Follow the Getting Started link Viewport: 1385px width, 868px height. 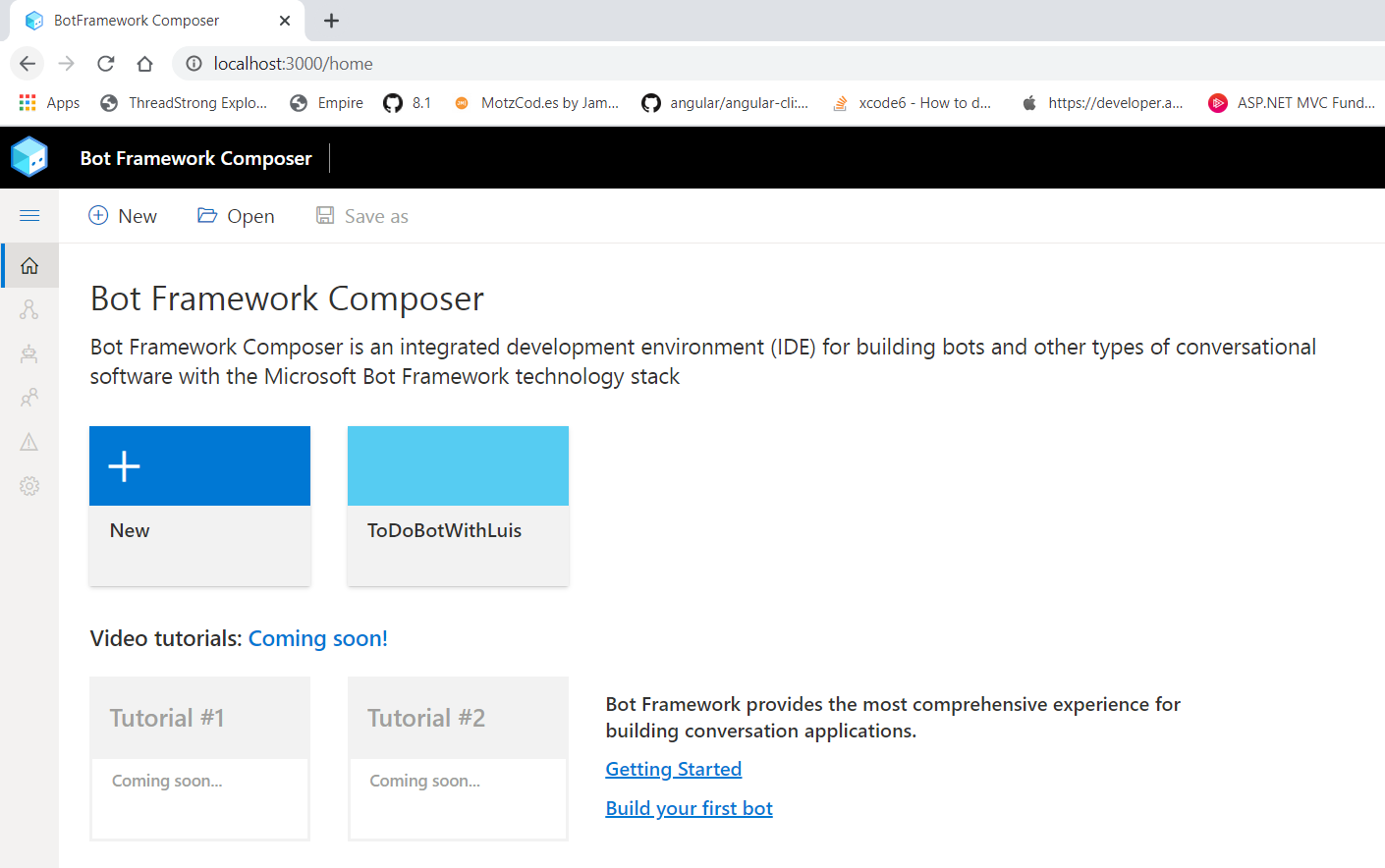coord(674,769)
